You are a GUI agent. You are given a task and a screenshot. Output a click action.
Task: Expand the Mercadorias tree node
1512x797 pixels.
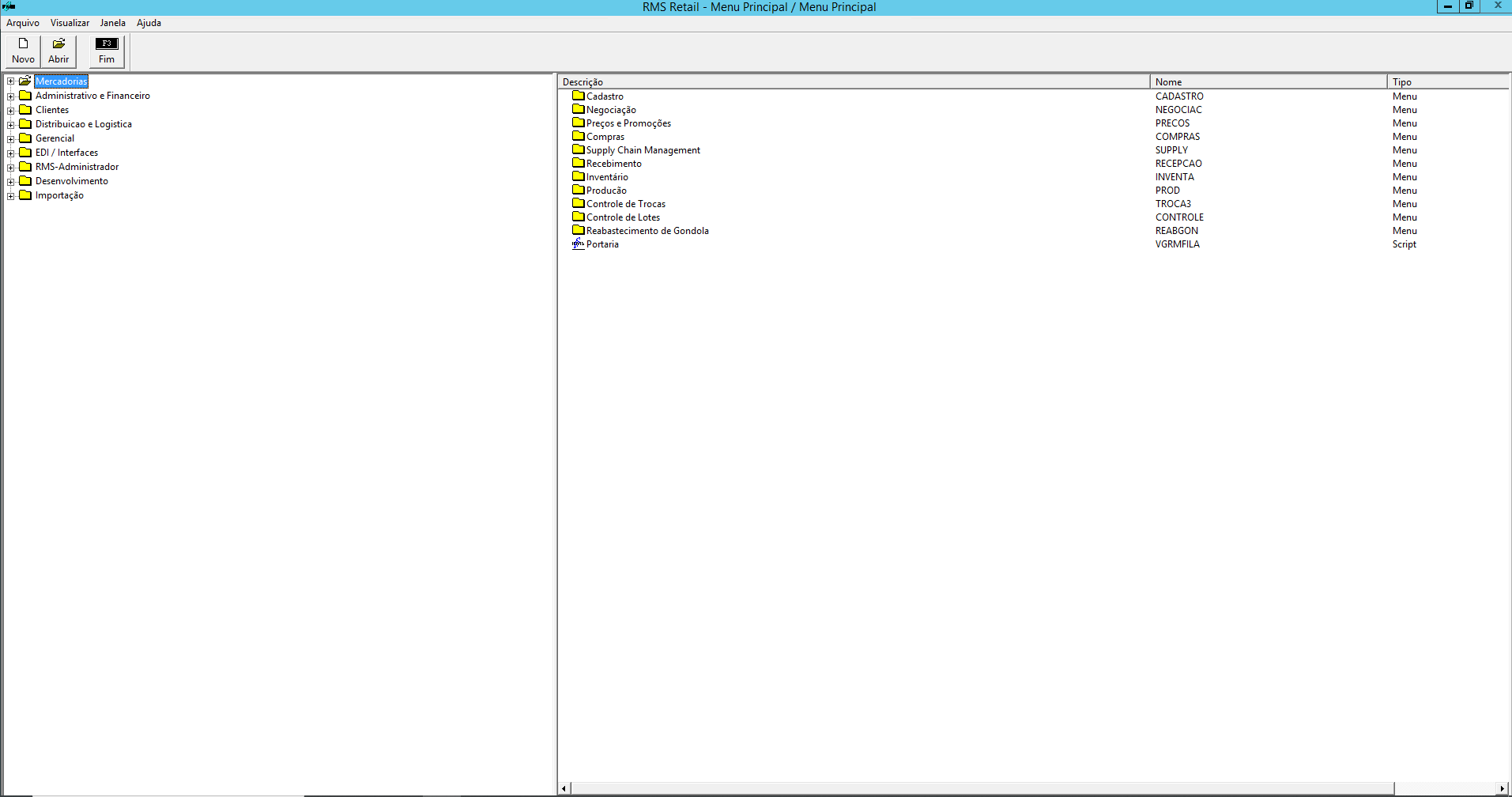pos(11,81)
